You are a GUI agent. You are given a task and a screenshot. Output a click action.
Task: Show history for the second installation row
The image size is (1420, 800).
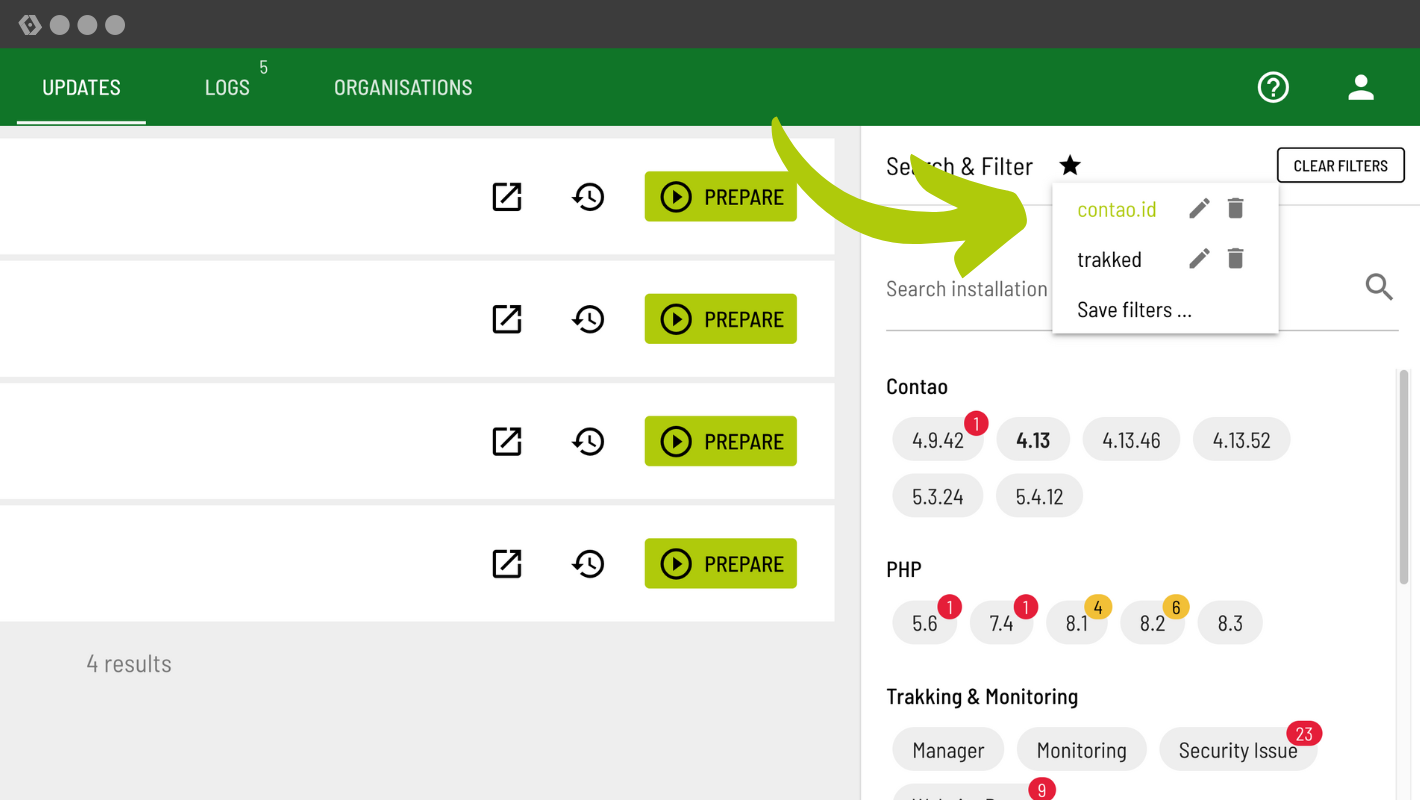coord(588,319)
